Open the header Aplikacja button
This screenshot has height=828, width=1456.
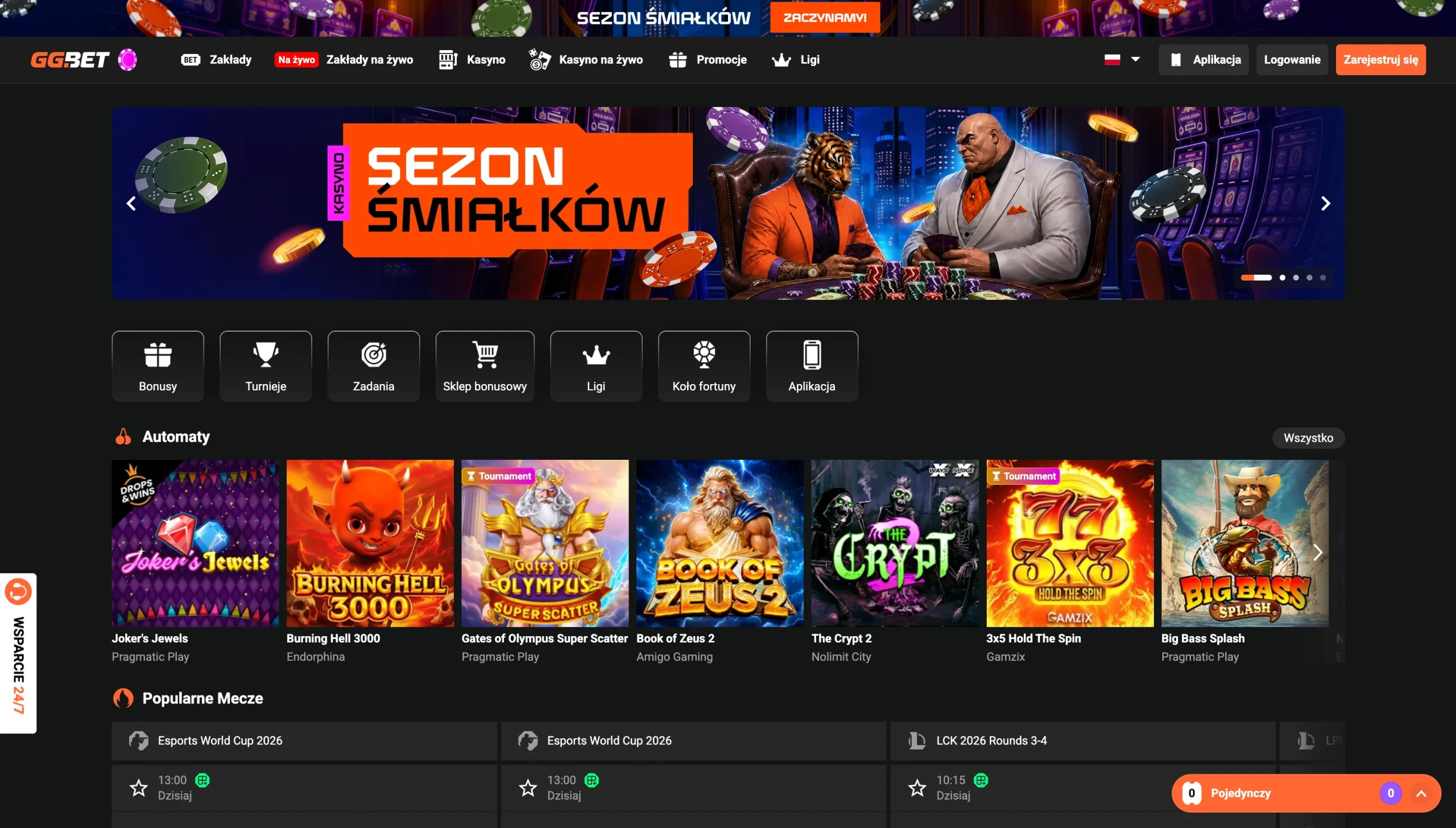point(1204,60)
